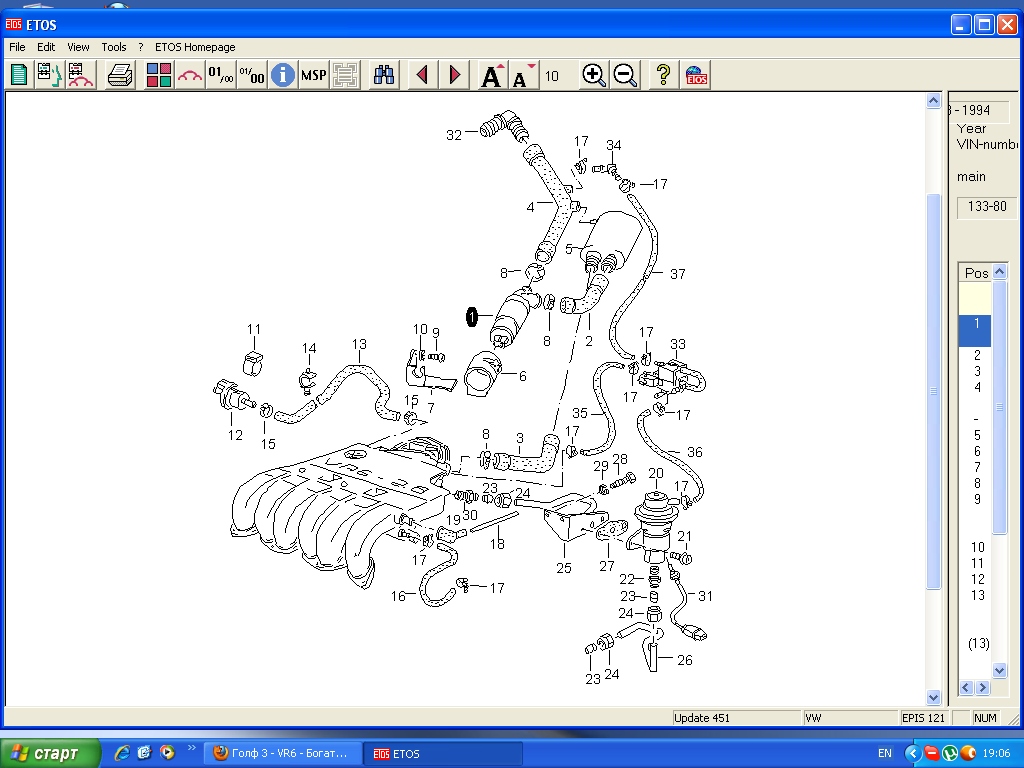Click the printer icon in the toolbar
This screenshot has width=1024, height=768.
coord(121,75)
